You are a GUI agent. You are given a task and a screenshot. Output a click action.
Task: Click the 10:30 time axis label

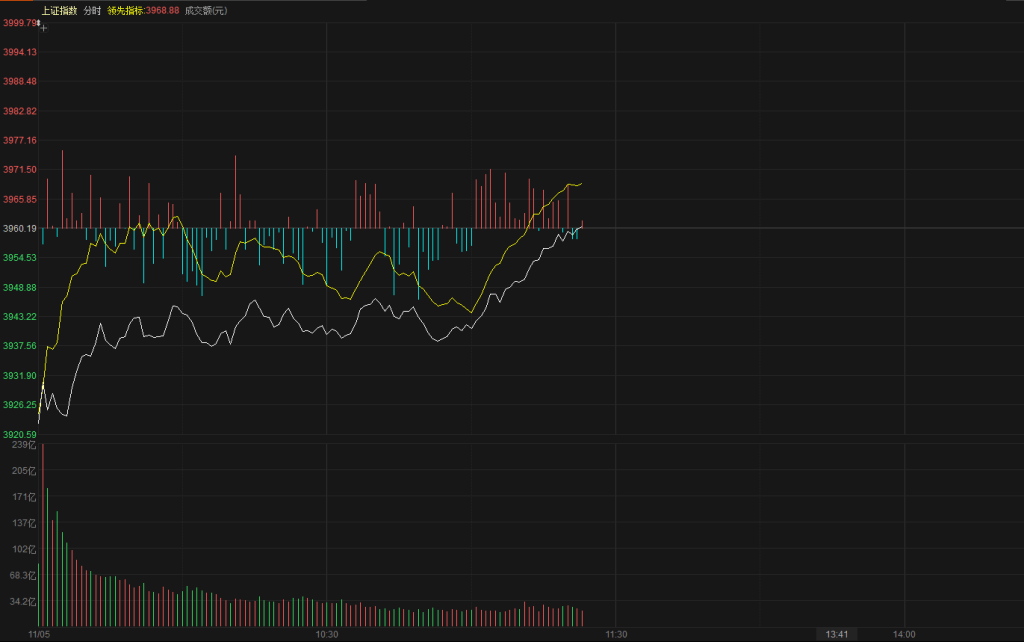click(327, 634)
